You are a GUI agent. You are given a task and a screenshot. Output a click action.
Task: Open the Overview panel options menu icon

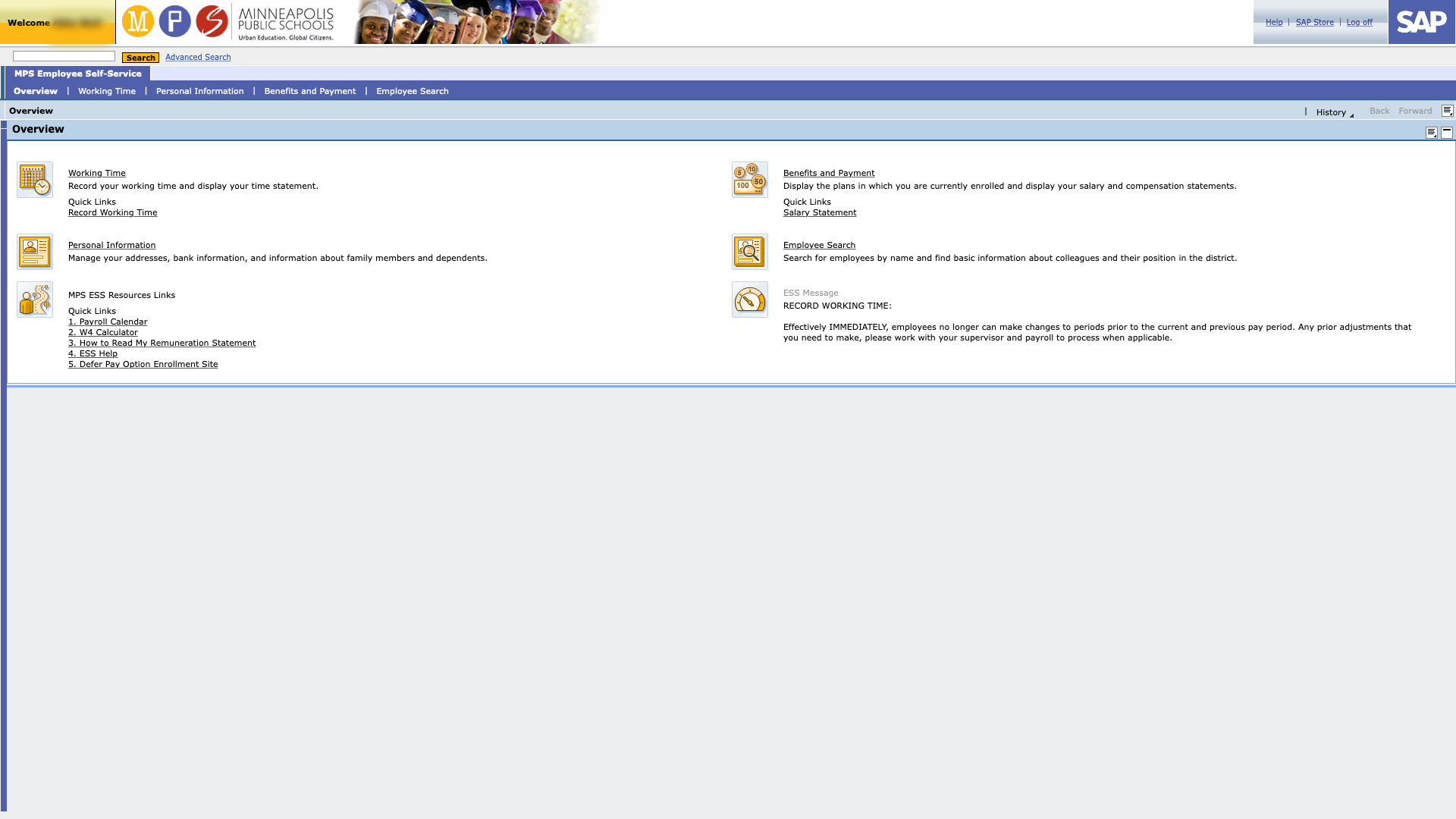tap(1432, 133)
